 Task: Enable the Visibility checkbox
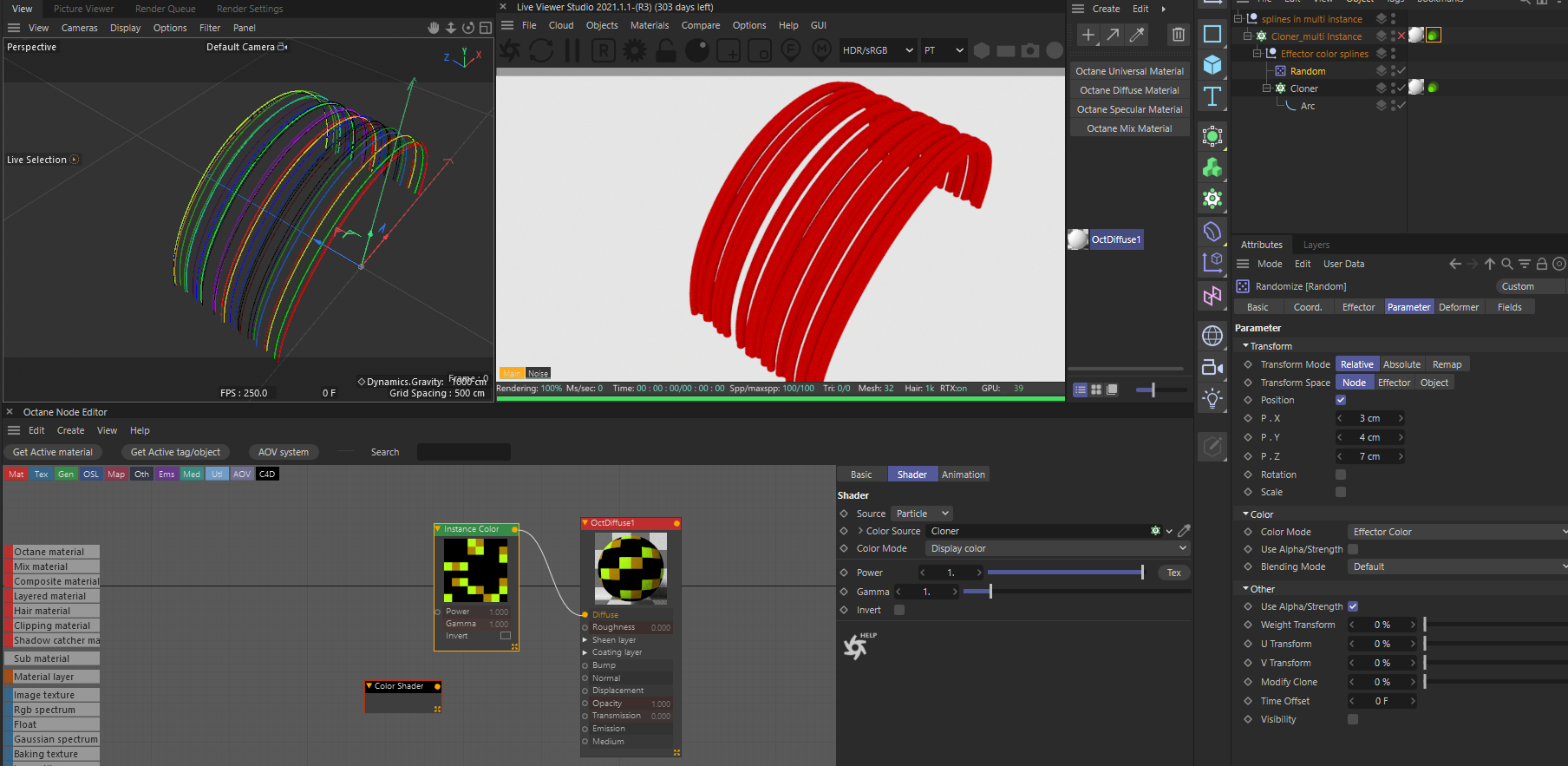1353,719
